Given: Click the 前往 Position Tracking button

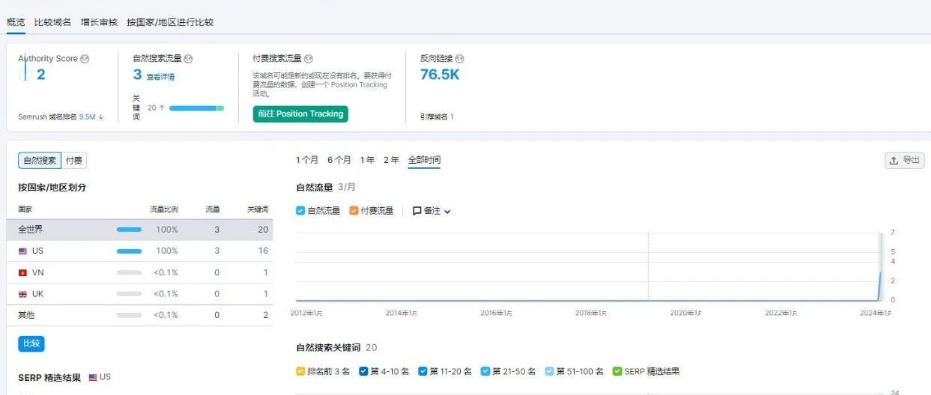Looking at the screenshot, I should click(x=300, y=114).
